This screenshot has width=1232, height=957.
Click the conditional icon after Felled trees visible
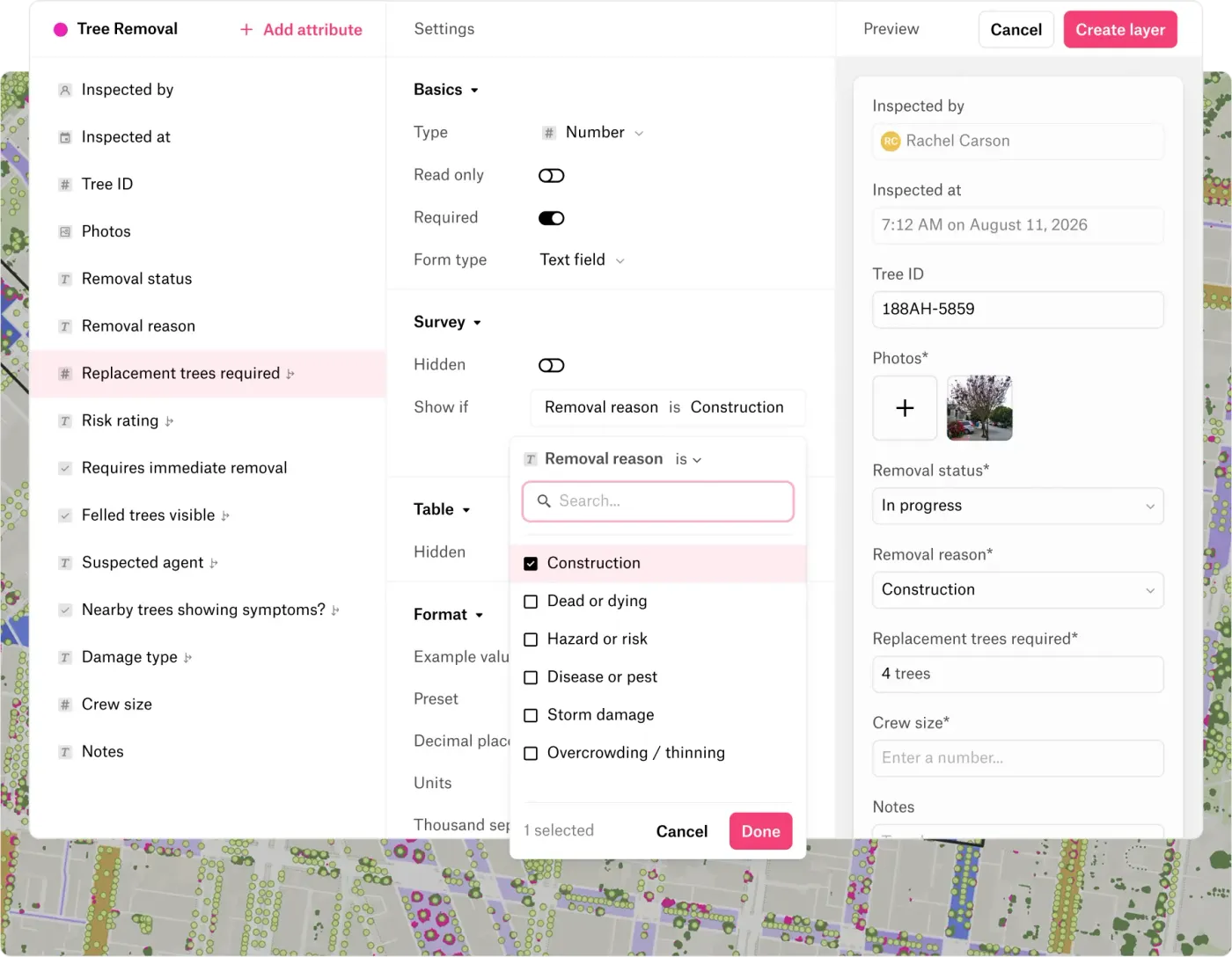225,516
